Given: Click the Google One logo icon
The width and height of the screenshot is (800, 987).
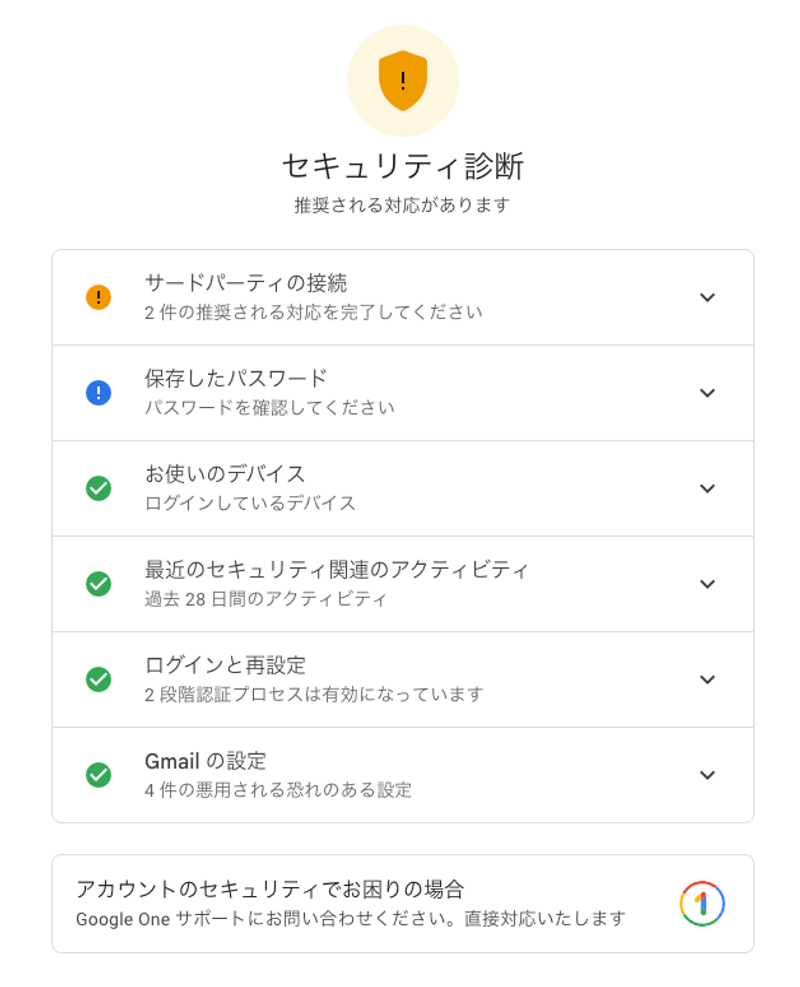Looking at the screenshot, I should (x=701, y=903).
